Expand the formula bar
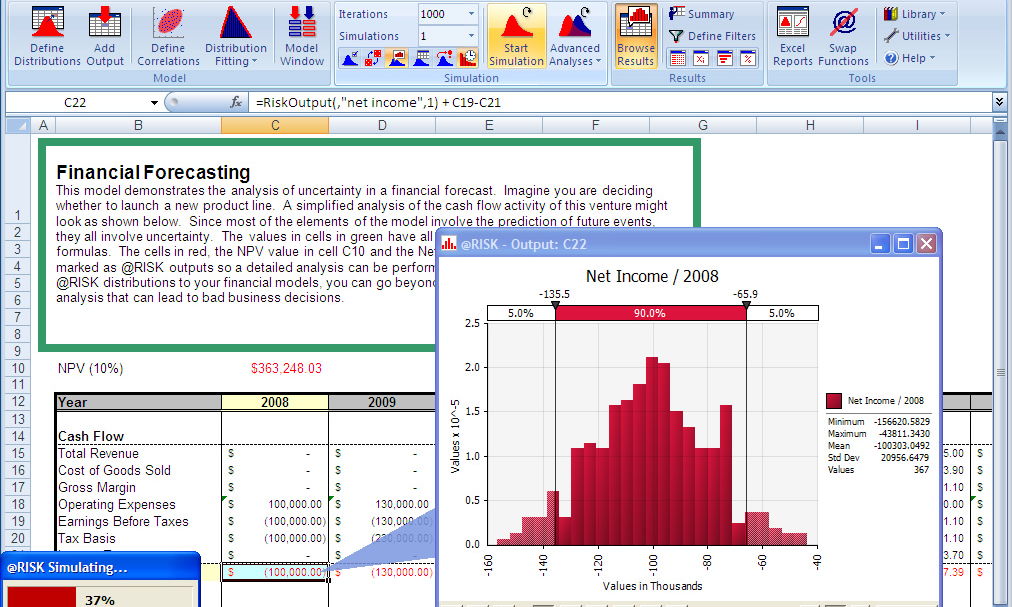The width and height of the screenshot is (1012, 607). point(999,102)
